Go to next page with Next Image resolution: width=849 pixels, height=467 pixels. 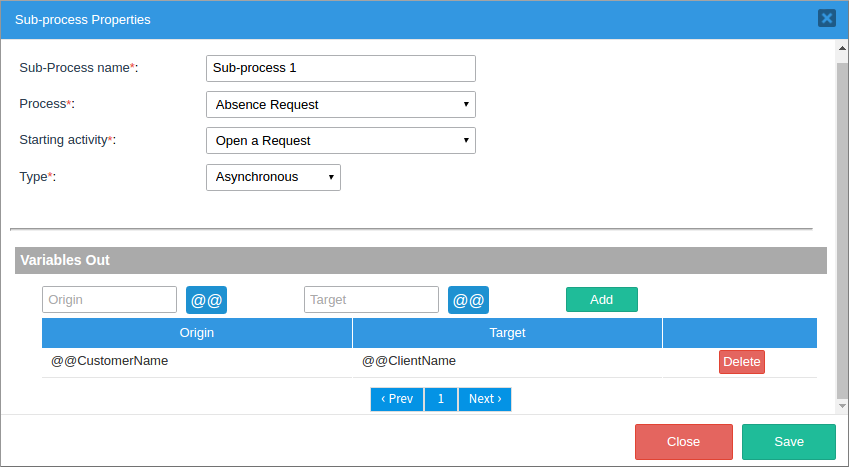[x=485, y=399]
